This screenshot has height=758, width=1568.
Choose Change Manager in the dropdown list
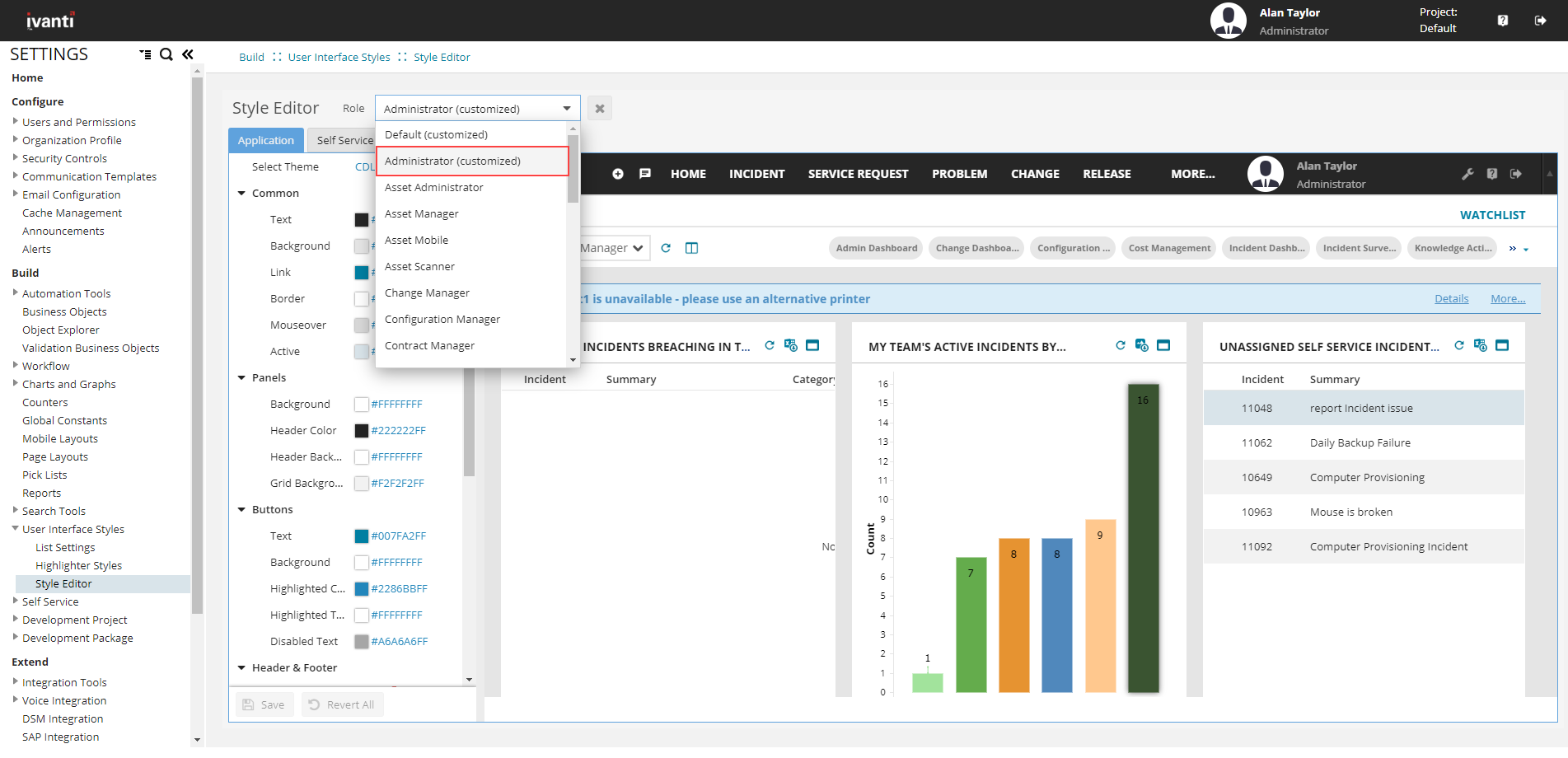coord(427,293)
